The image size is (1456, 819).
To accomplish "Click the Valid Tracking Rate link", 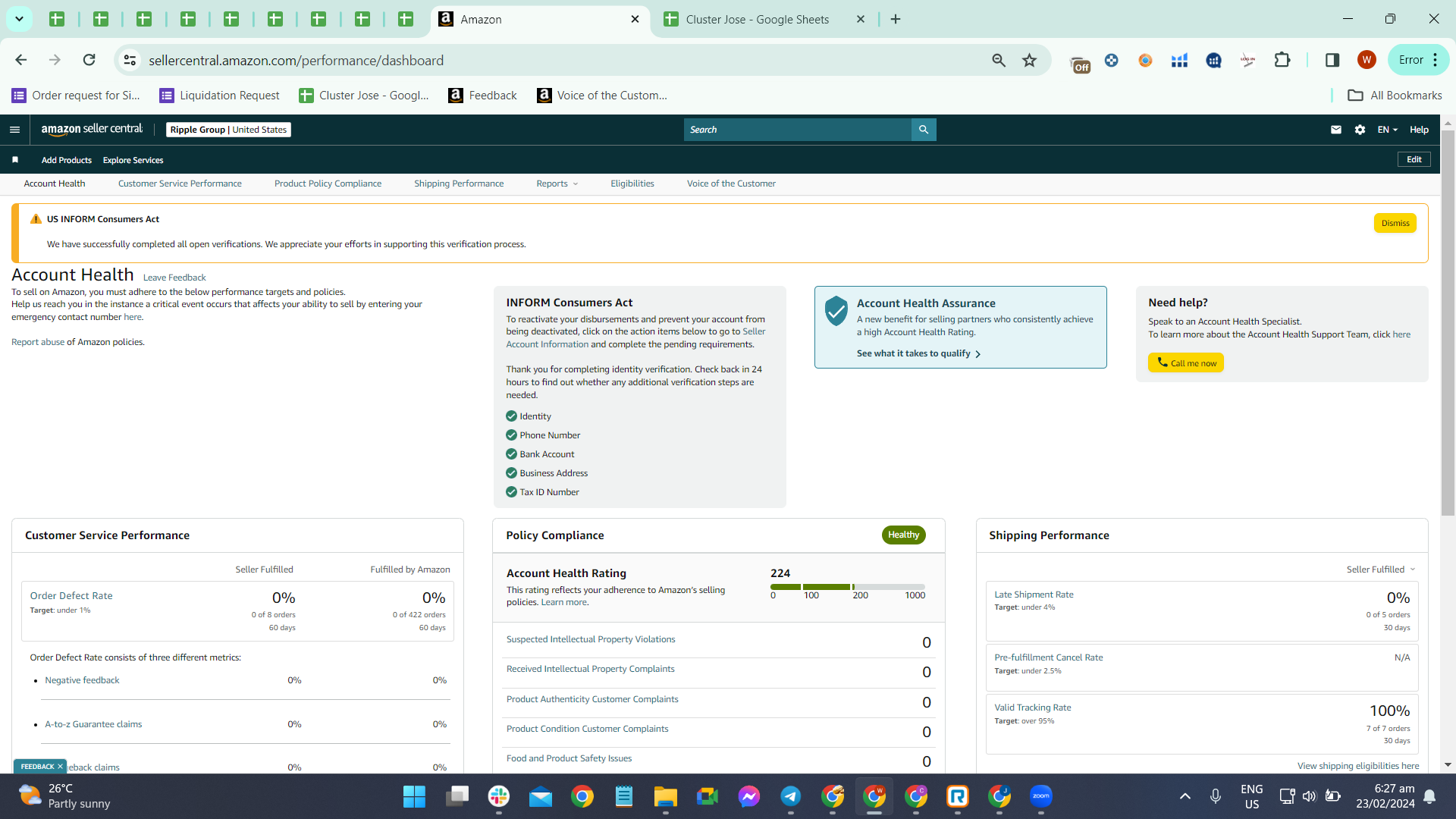I will (x=1033, y=708).
